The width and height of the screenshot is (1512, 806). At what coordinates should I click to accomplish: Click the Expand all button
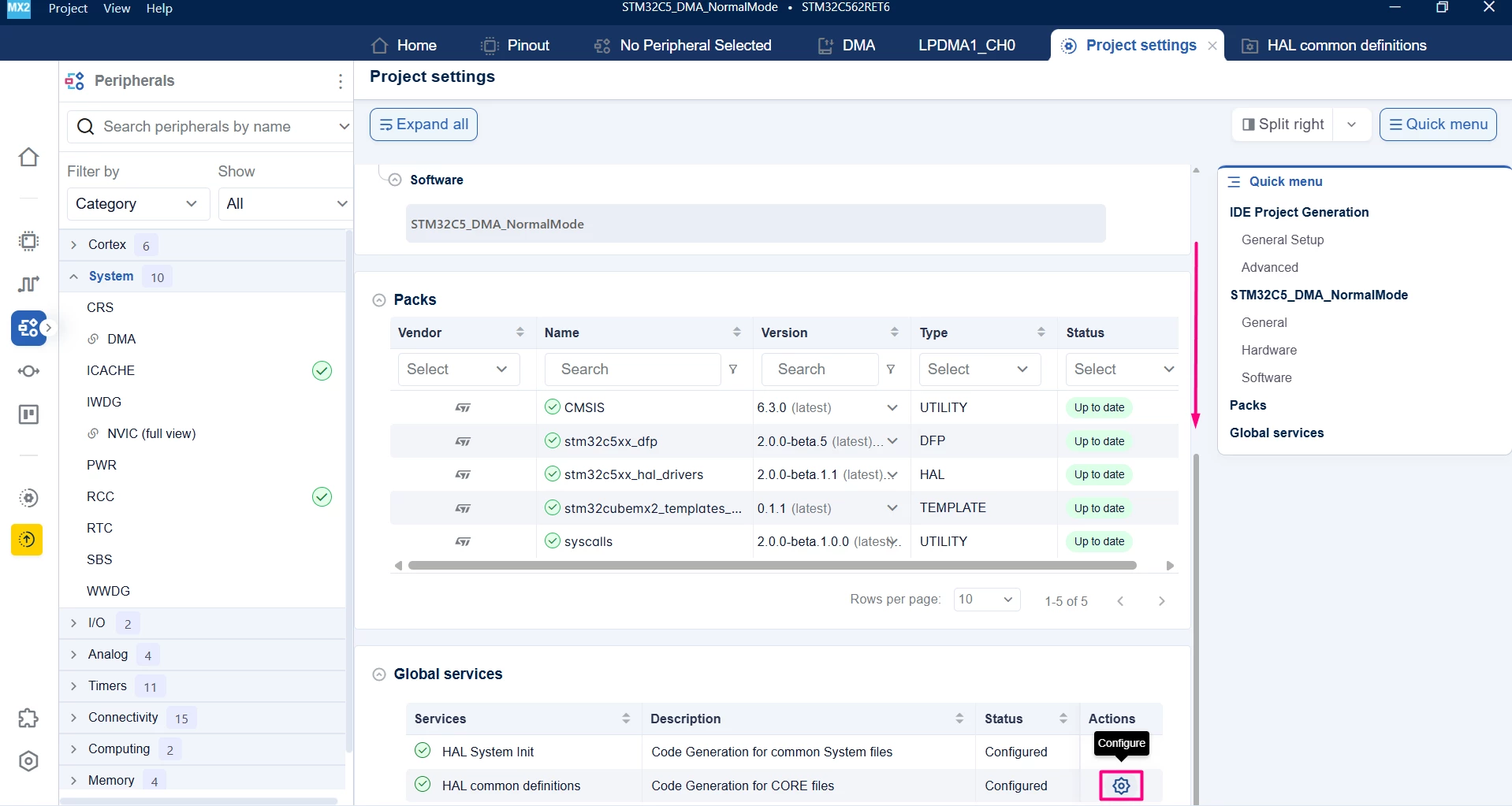[423, 124]
